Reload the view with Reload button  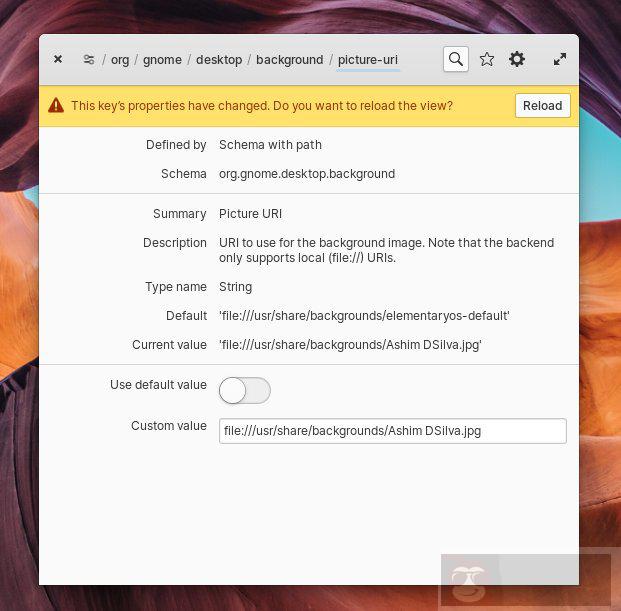(543, 106)
